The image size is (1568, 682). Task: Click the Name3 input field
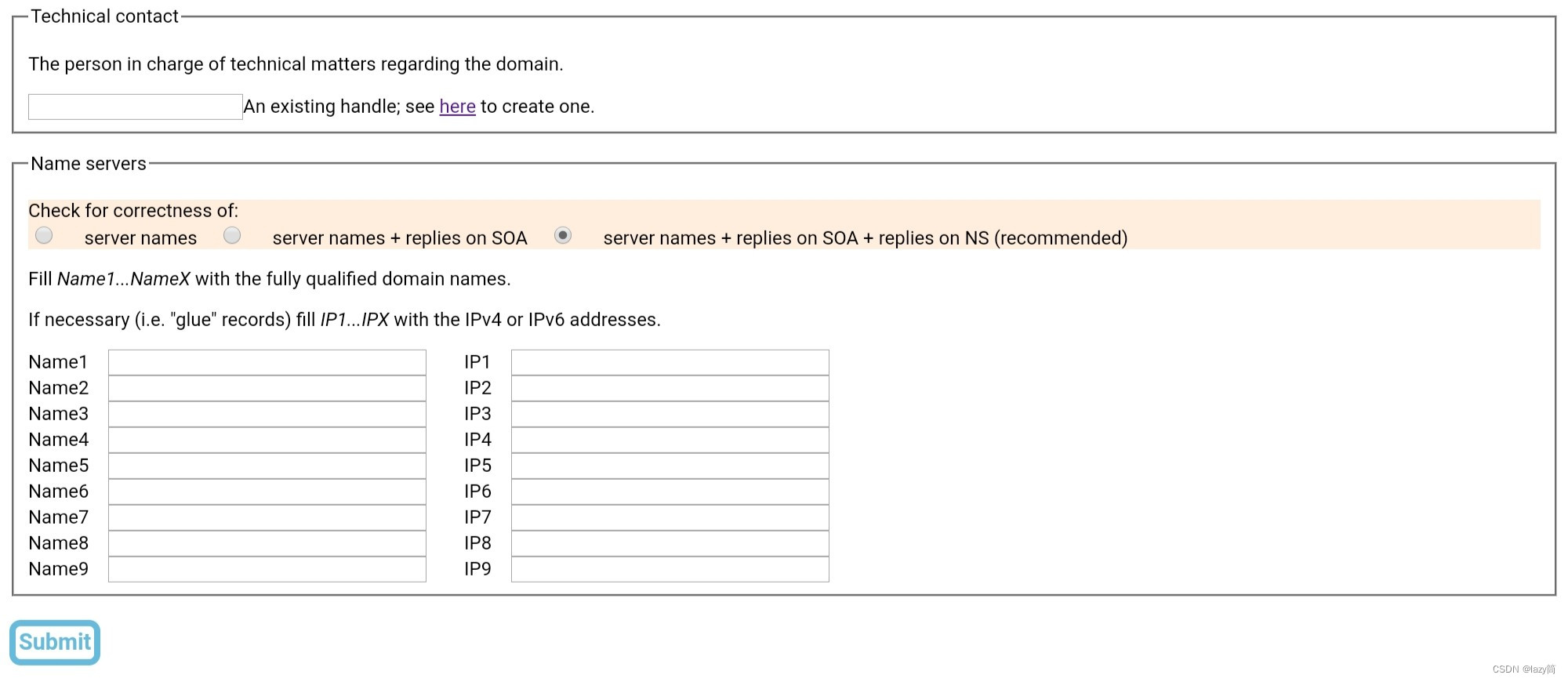(267, 413)
